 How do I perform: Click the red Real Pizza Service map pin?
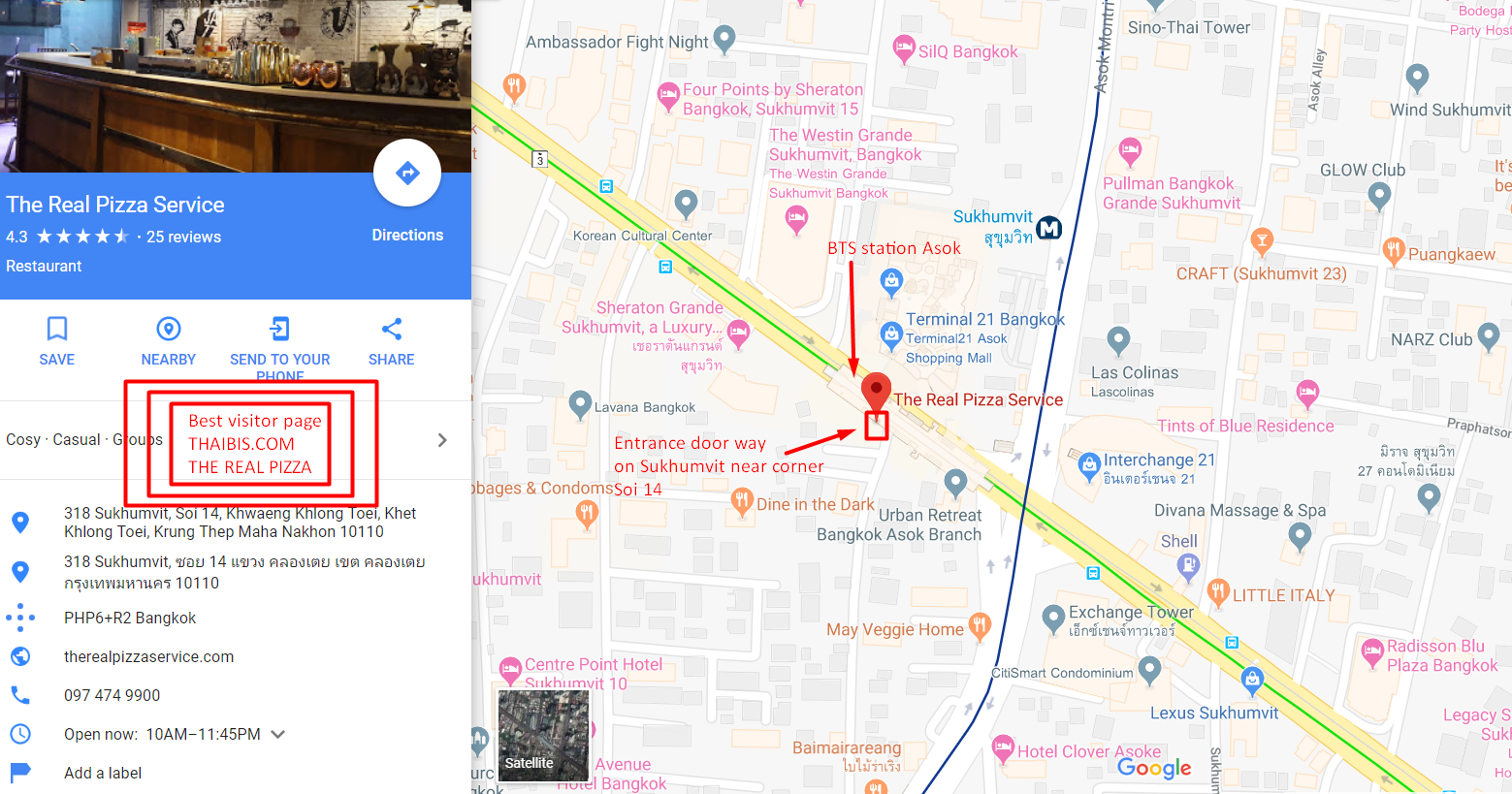click(876, 393)
